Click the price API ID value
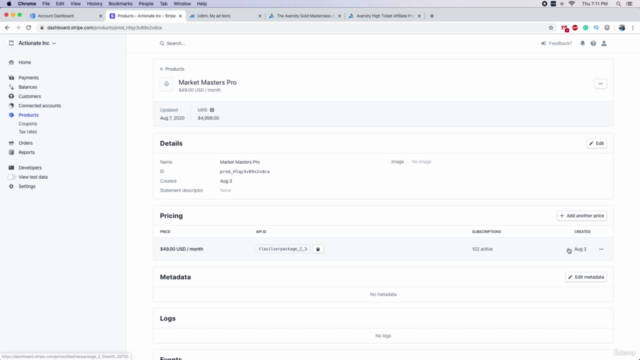The width and height of the screenshot is (640, 360). 283,249
